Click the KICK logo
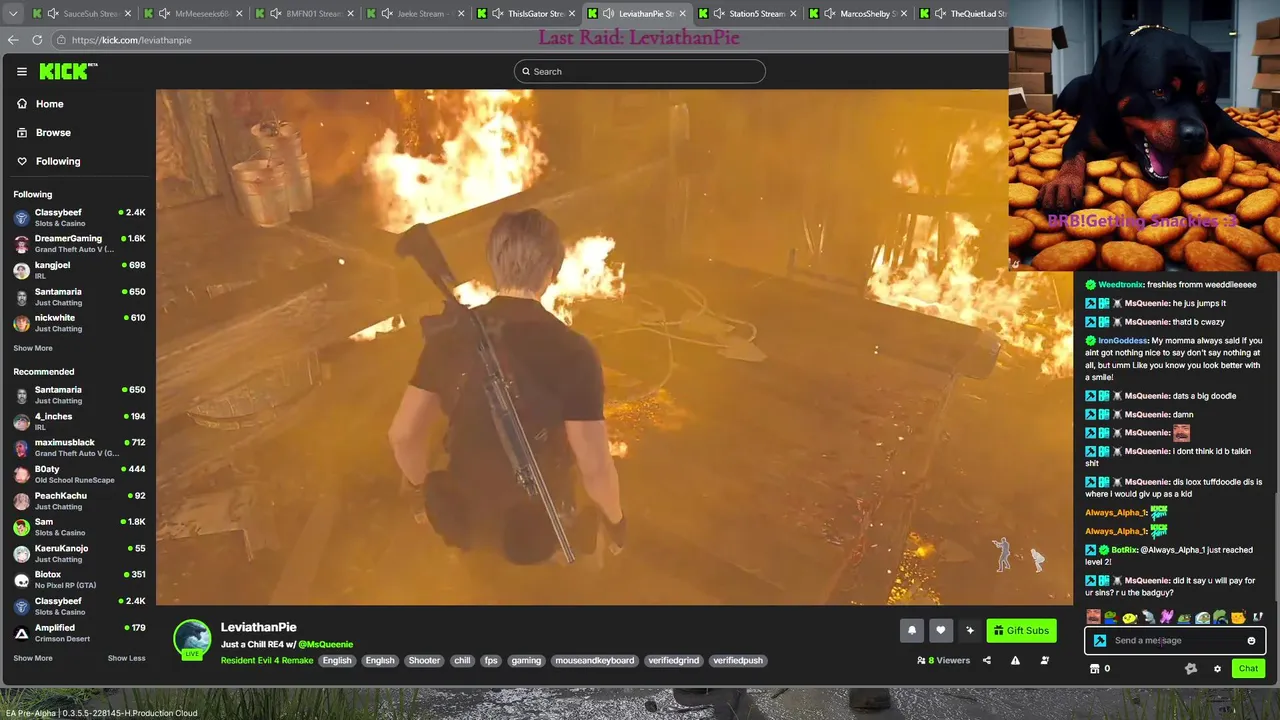1280x720 pixels. (68, 71)
